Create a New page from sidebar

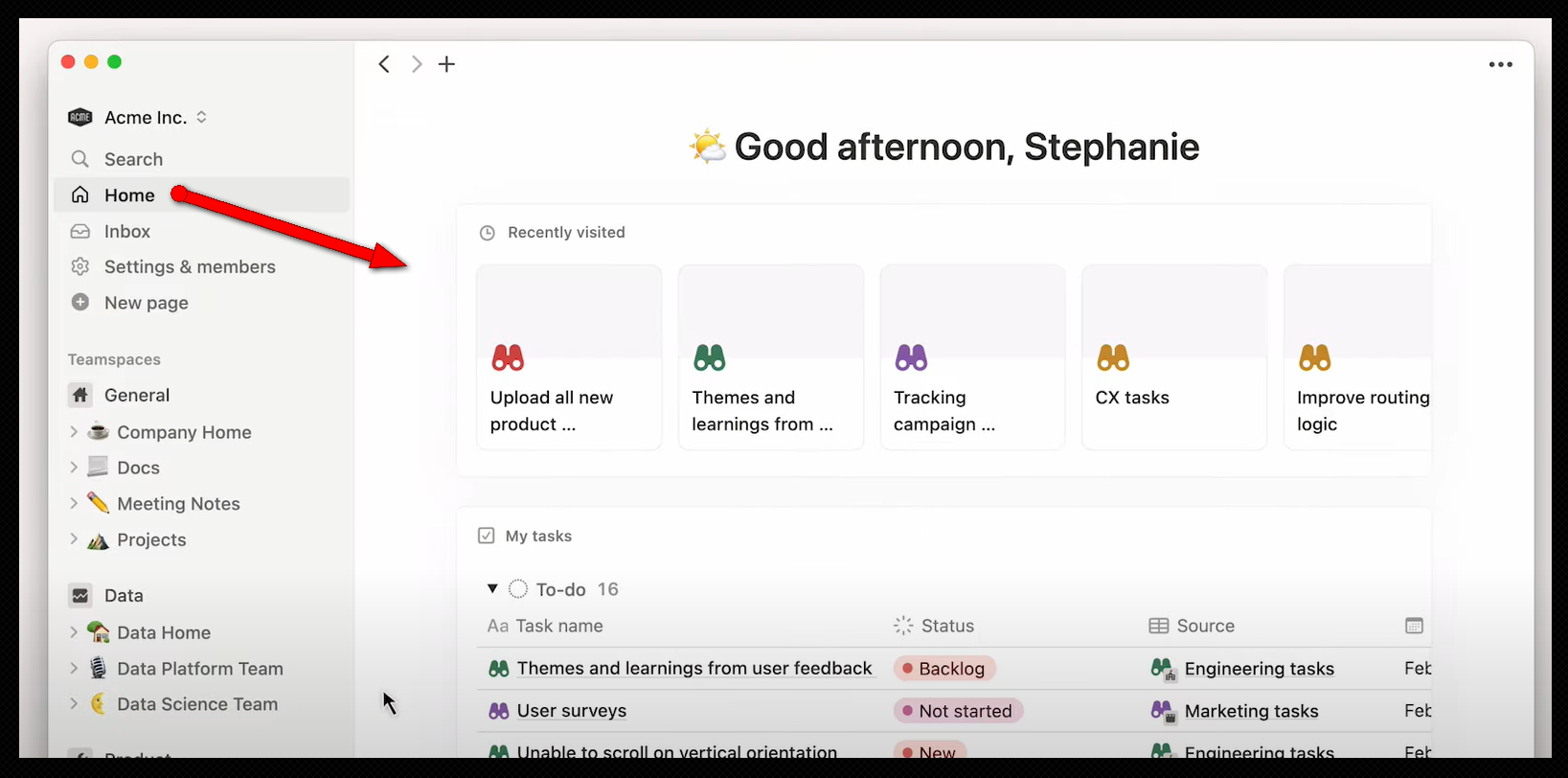146,303
